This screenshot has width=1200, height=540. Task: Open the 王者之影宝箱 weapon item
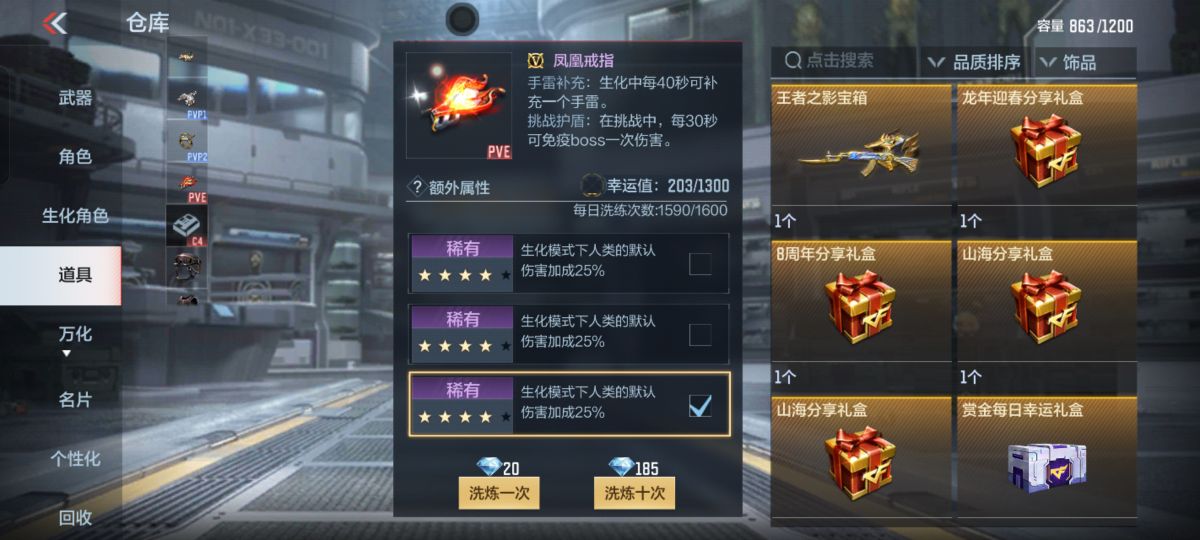pyautogui.click(x=861, y=145)
